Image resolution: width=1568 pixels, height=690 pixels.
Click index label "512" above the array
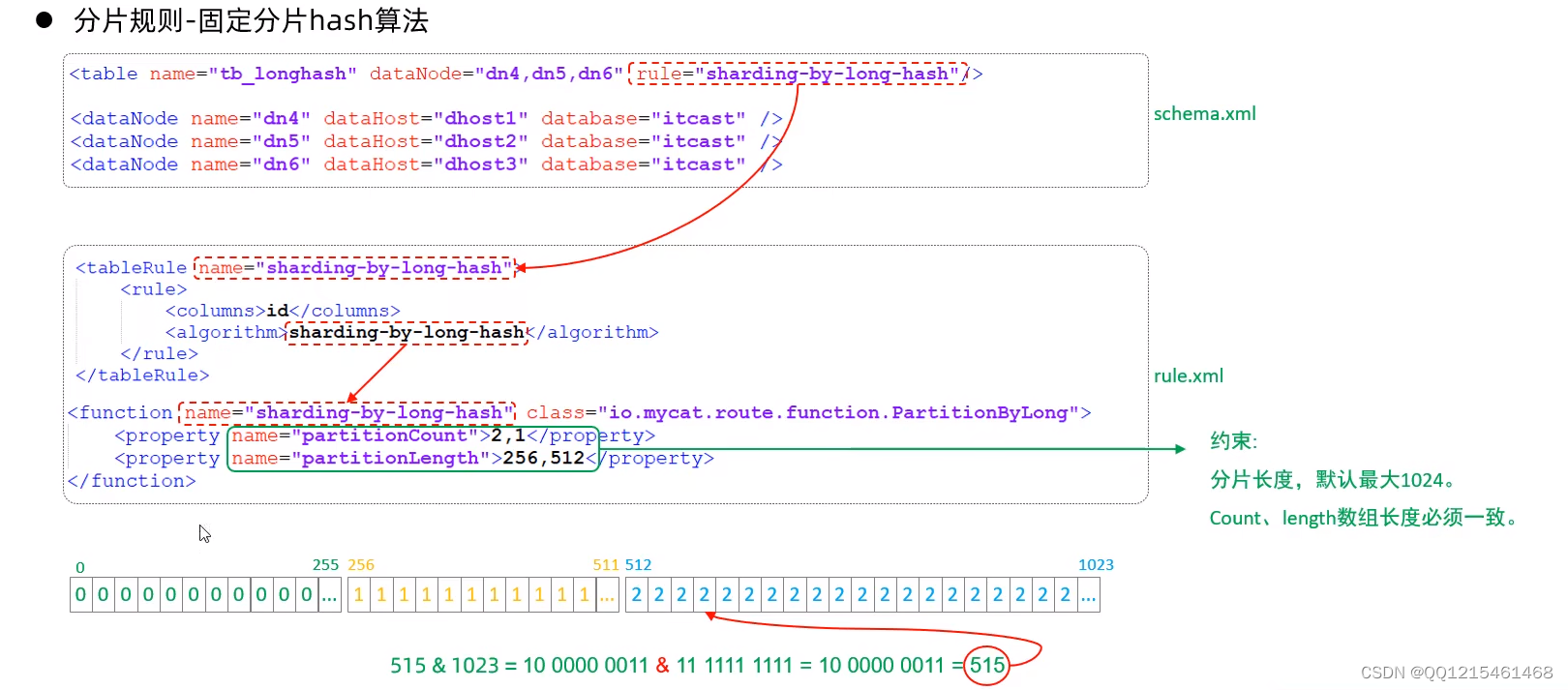pyautogui.click(x=638, y=565)
